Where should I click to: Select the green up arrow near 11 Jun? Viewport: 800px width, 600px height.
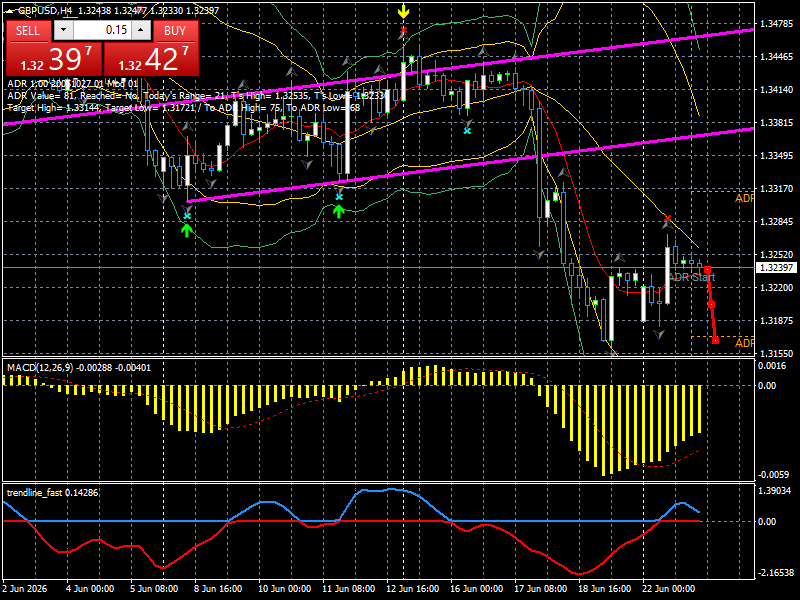click(339, 211)
